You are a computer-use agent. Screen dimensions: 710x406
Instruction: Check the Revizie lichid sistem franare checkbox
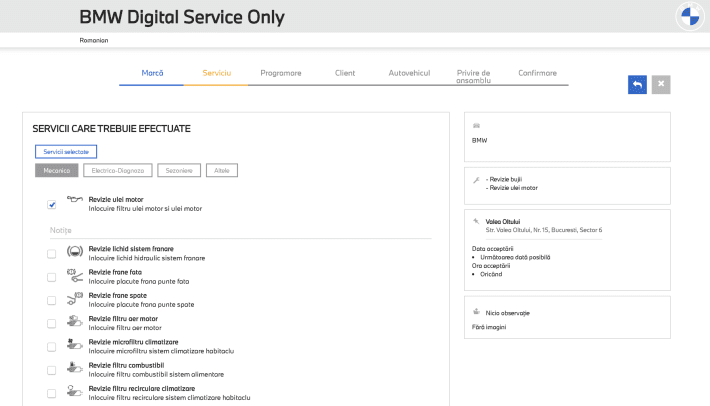pyautogui.click(x=51, y=254)
